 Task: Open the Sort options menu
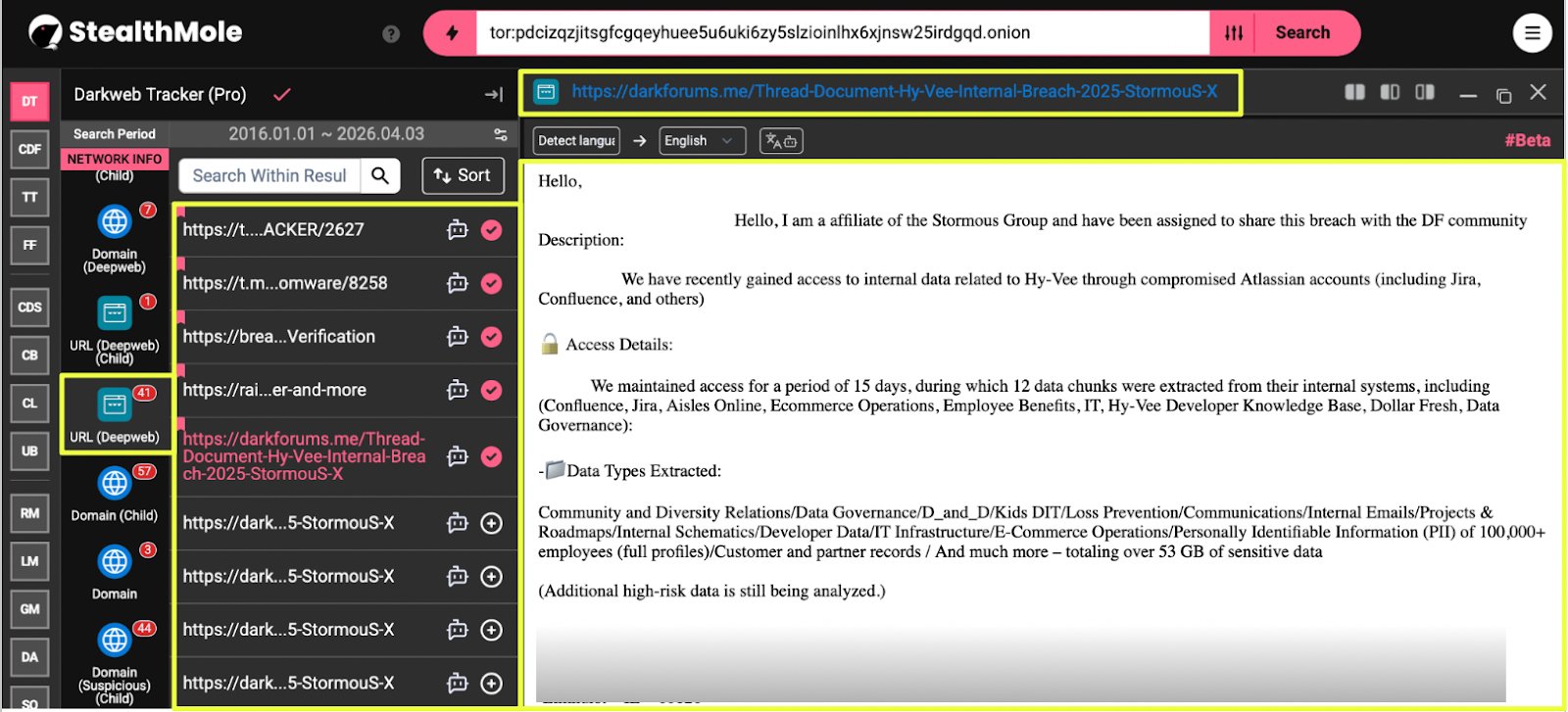click(x=463, y=175)
